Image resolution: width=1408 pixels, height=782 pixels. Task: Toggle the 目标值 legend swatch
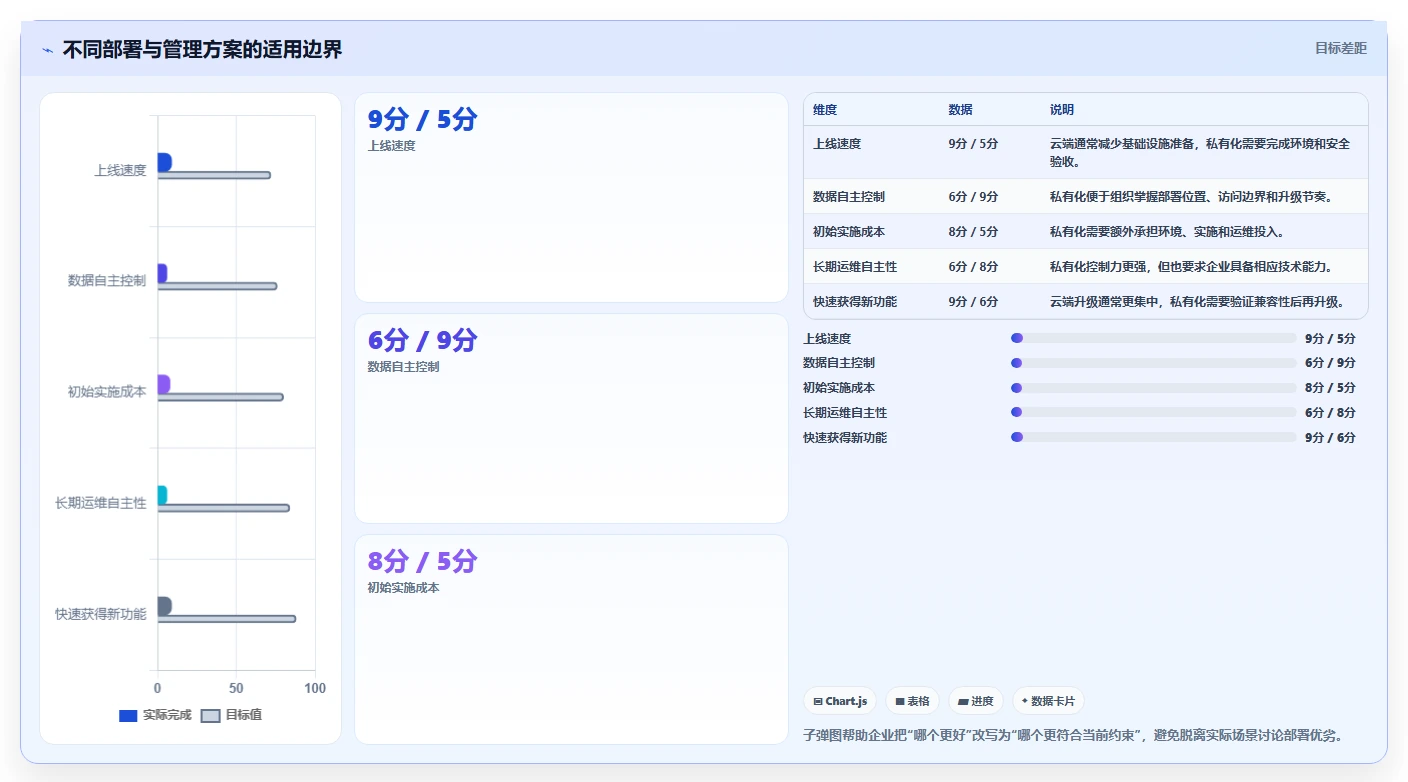pyautogui.click(x=210, y=715)
